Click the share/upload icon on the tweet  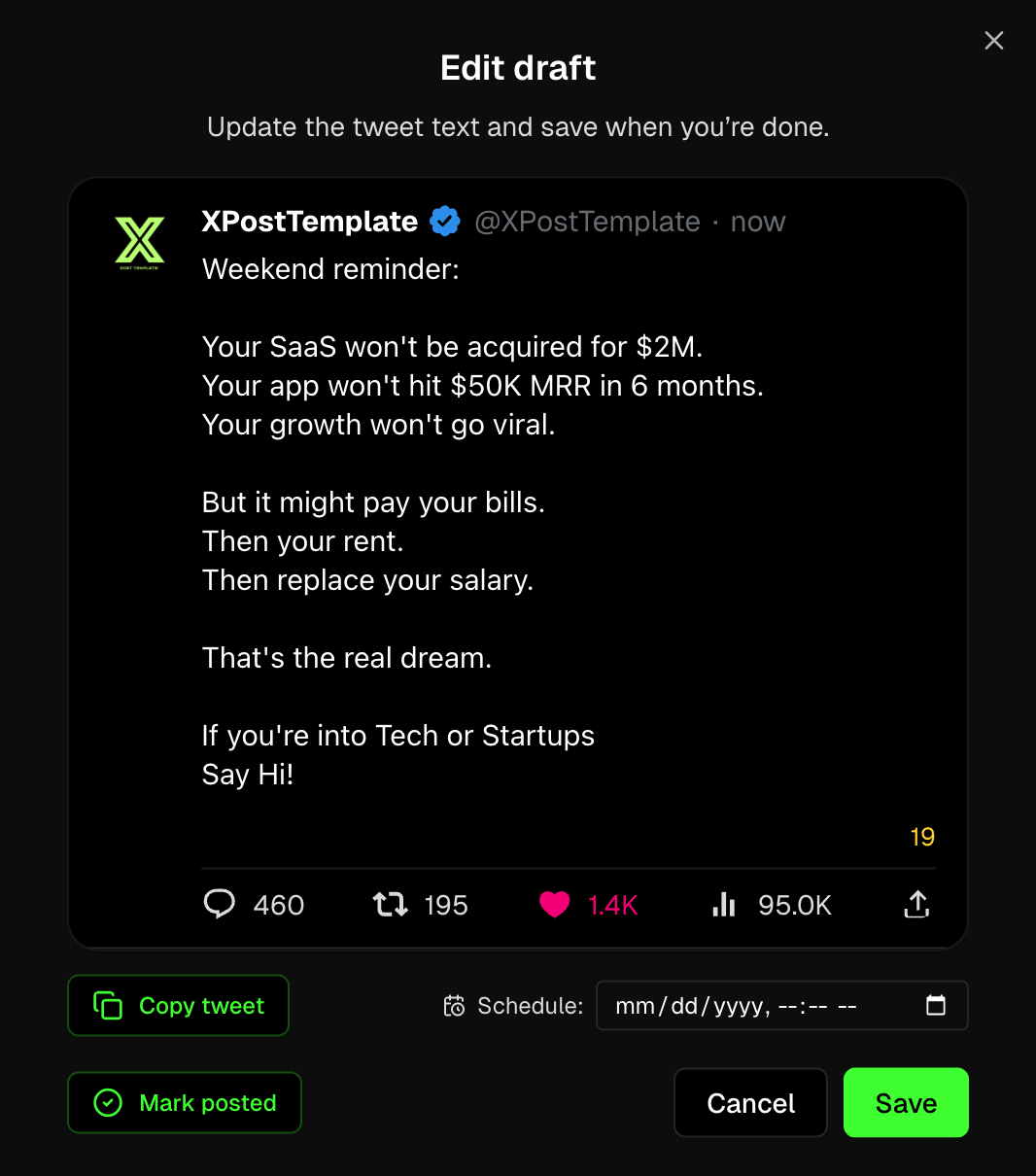915,904
